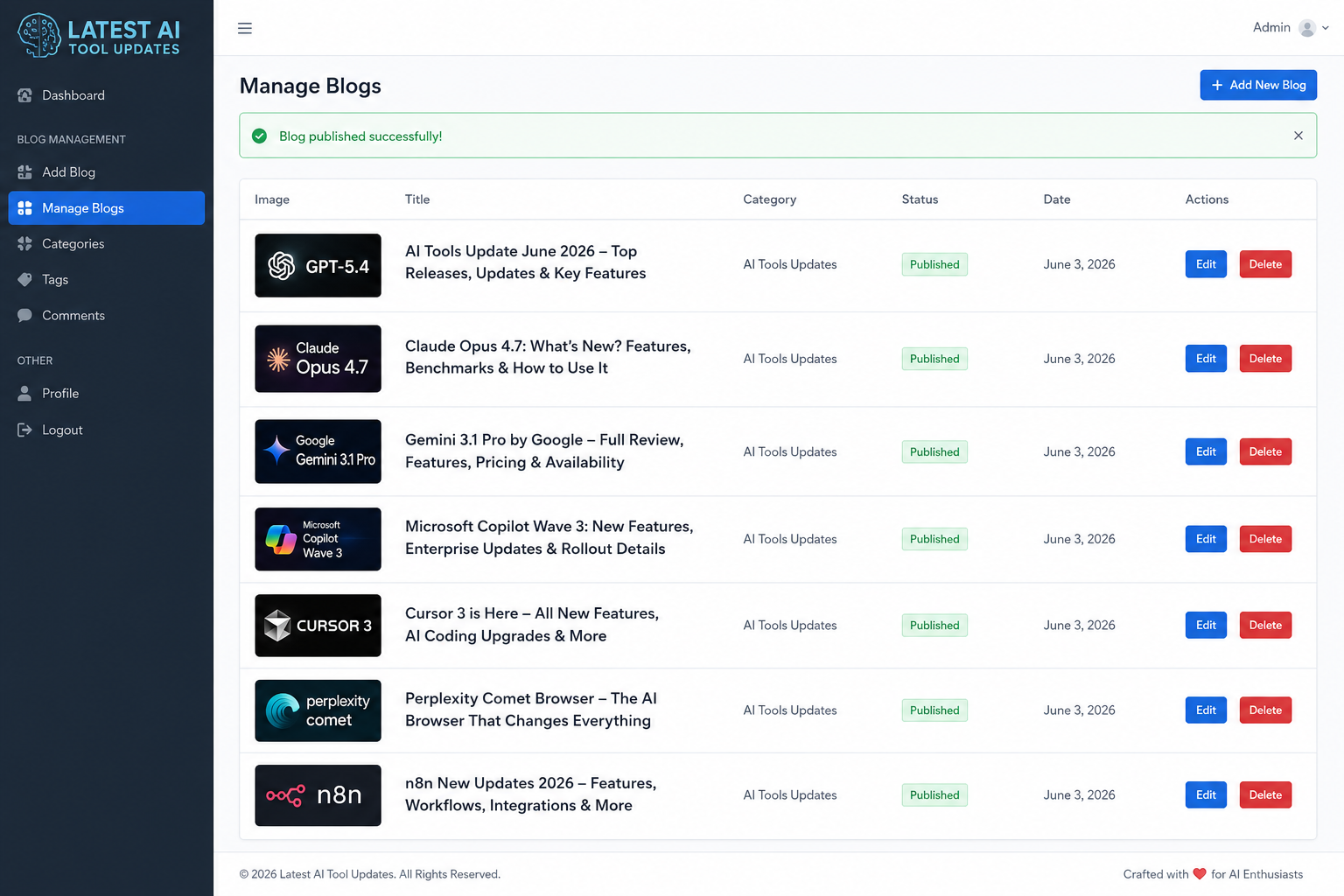
Task: Edit the Cursor 3 is Here blog
Action: pyautogui.click(x=1206, y=625)
